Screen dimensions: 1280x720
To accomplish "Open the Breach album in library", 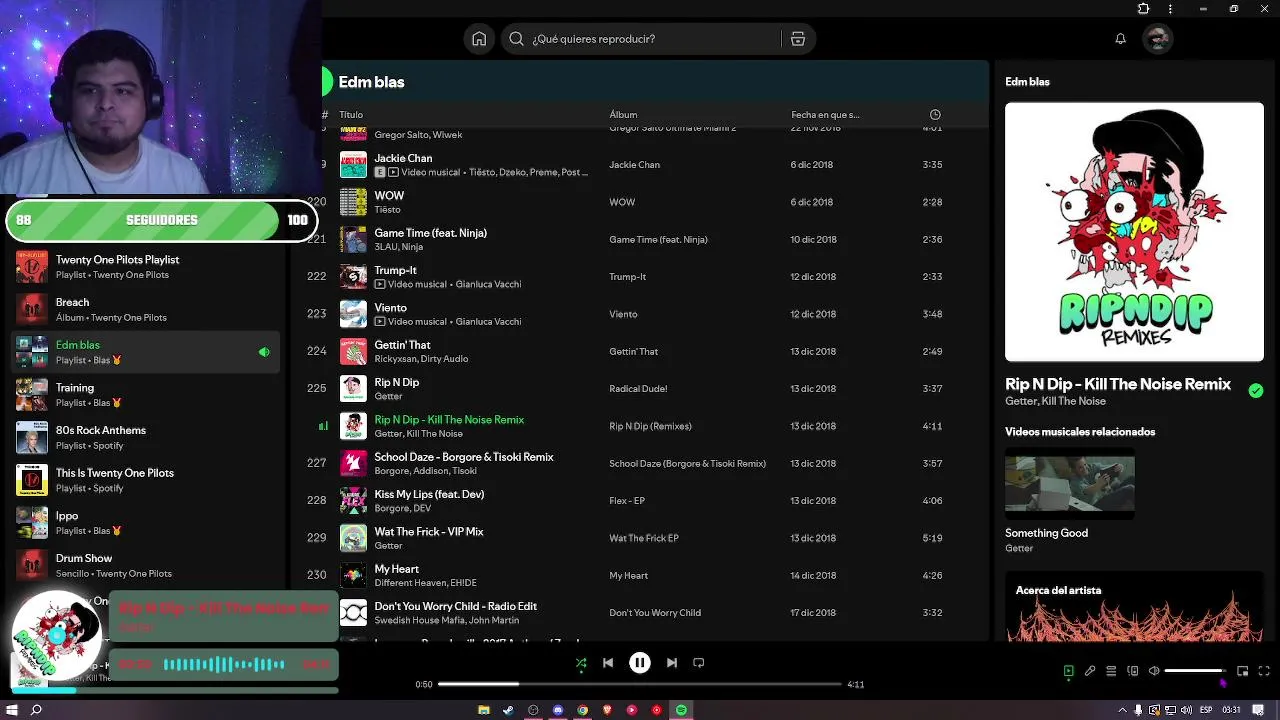I will (145, 309).
